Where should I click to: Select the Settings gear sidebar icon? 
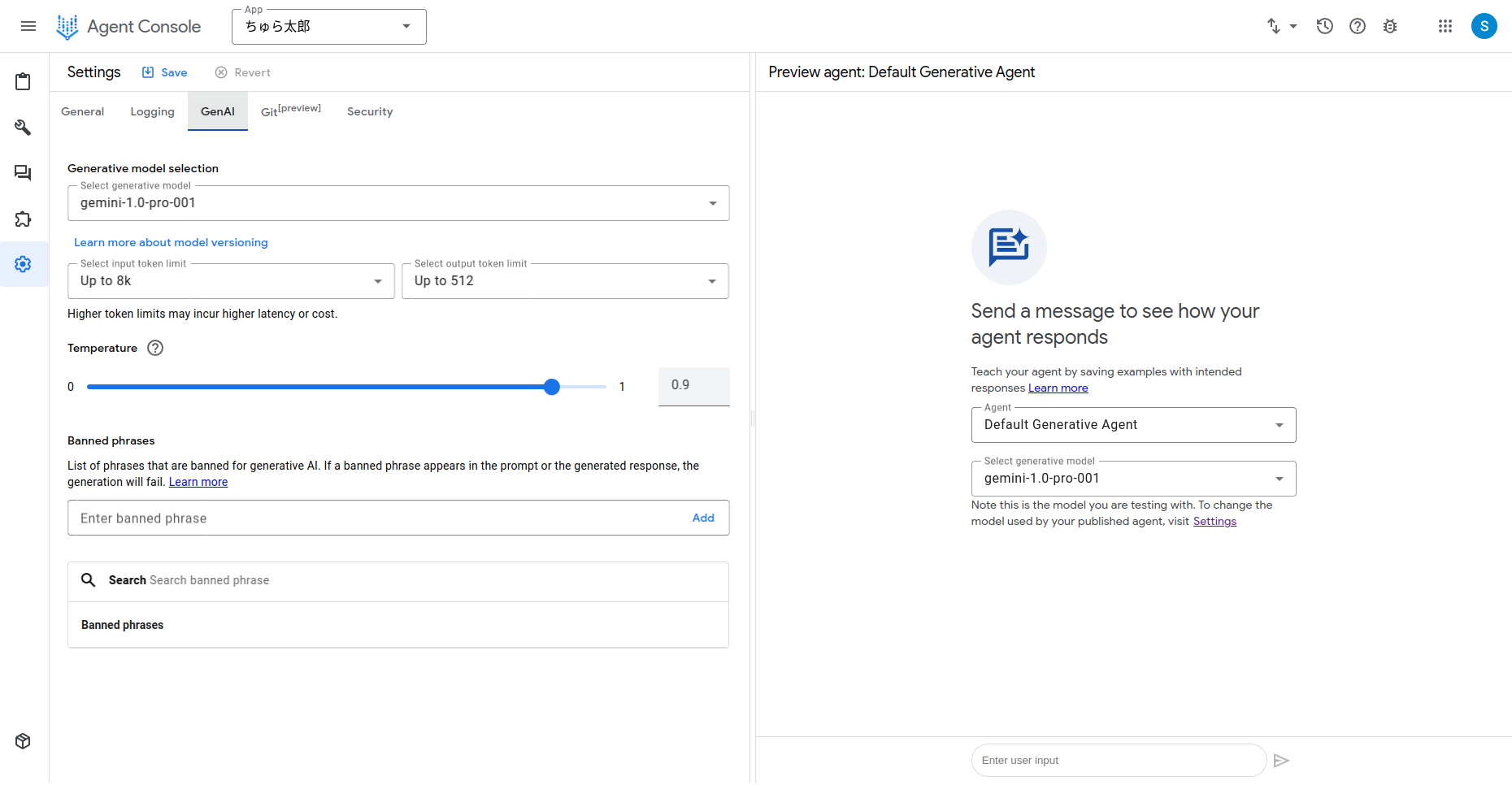[24, 264]
